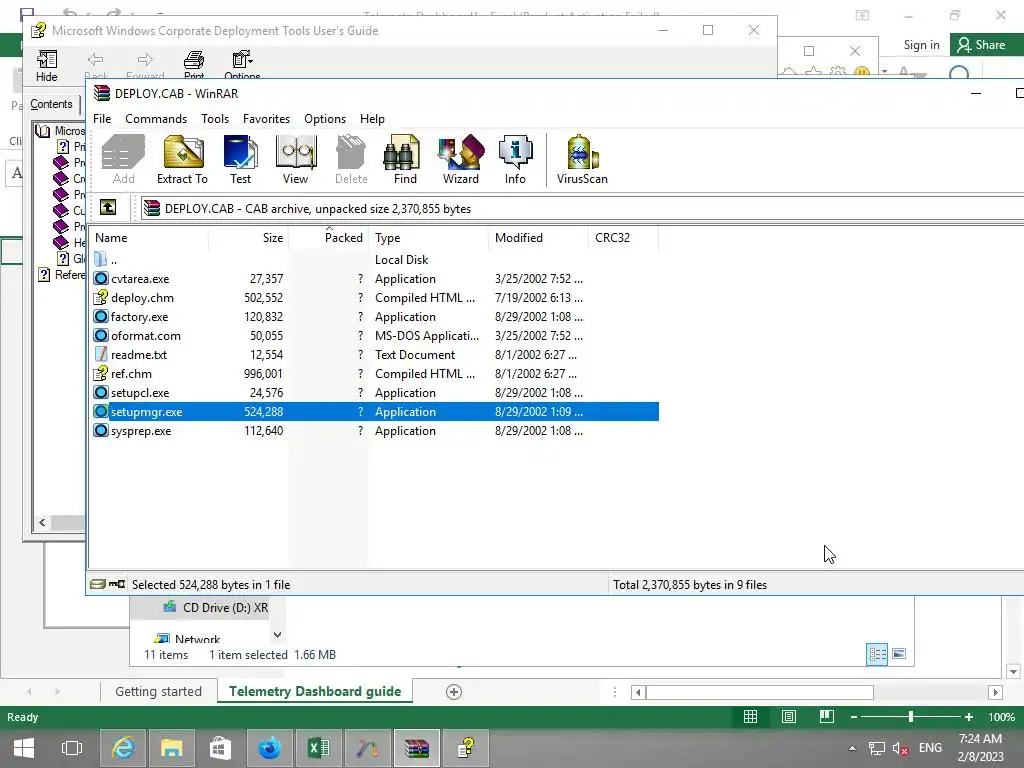
Task: Switch to Normal view in Excel status bar
Action: (x=750, y=717)
